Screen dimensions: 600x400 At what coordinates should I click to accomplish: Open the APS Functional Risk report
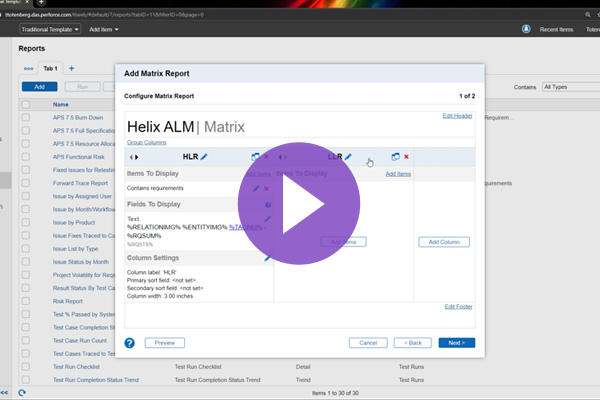point(78,157)
